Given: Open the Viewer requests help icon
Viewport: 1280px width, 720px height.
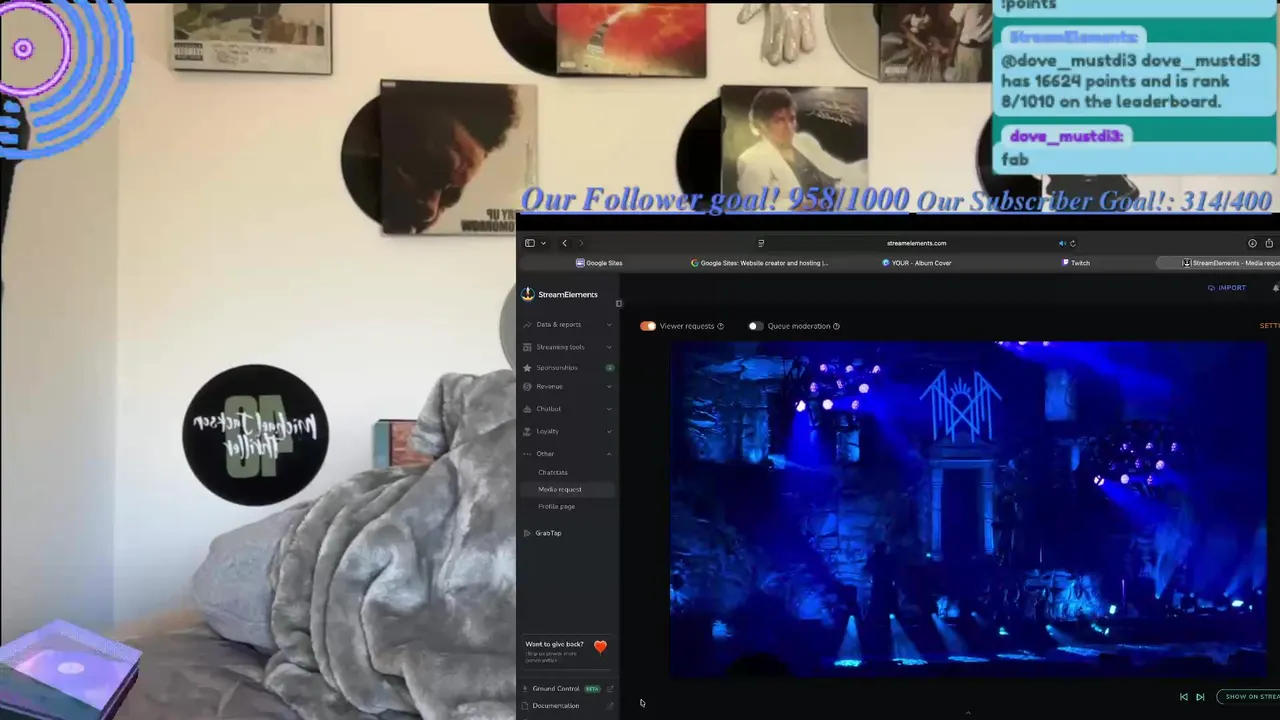Looking at the screenshot, I should (x=720, y=326).
